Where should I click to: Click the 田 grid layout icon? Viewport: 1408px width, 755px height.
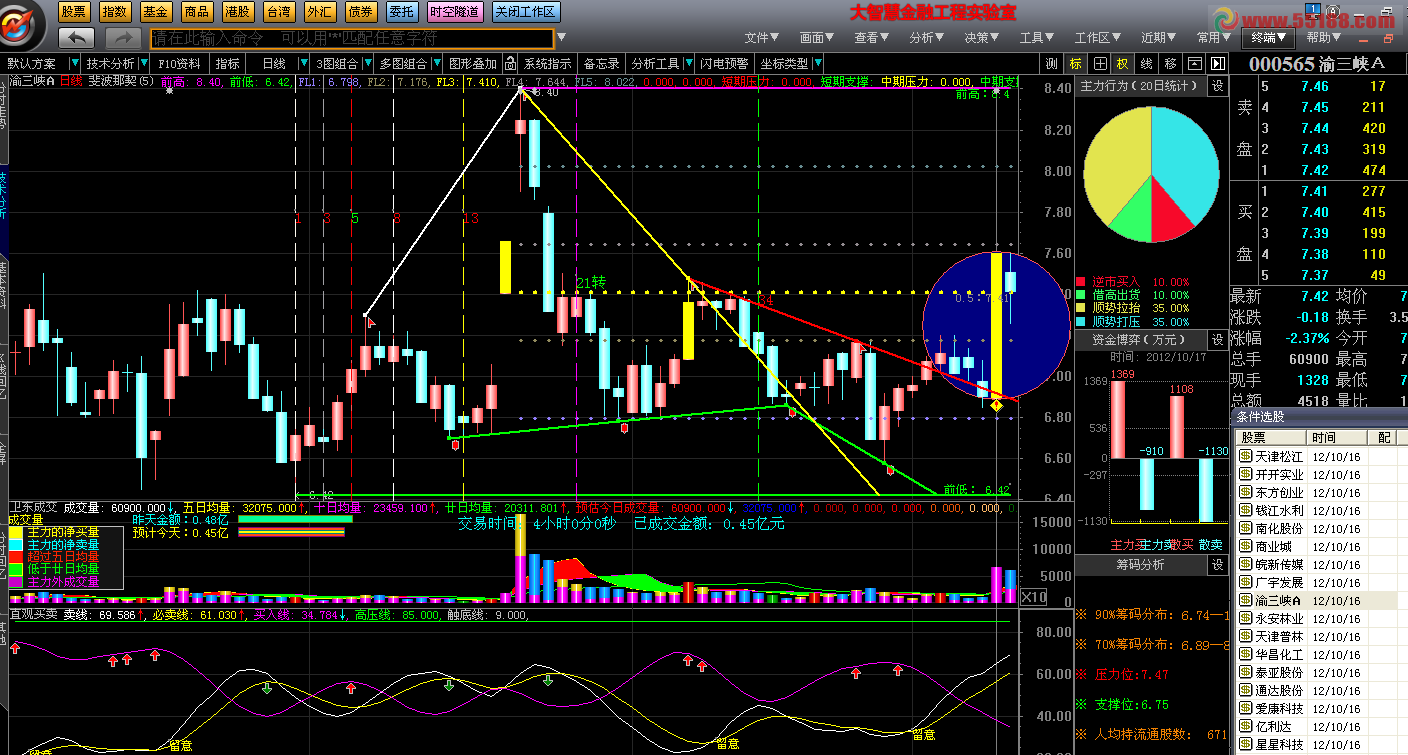1099,63
